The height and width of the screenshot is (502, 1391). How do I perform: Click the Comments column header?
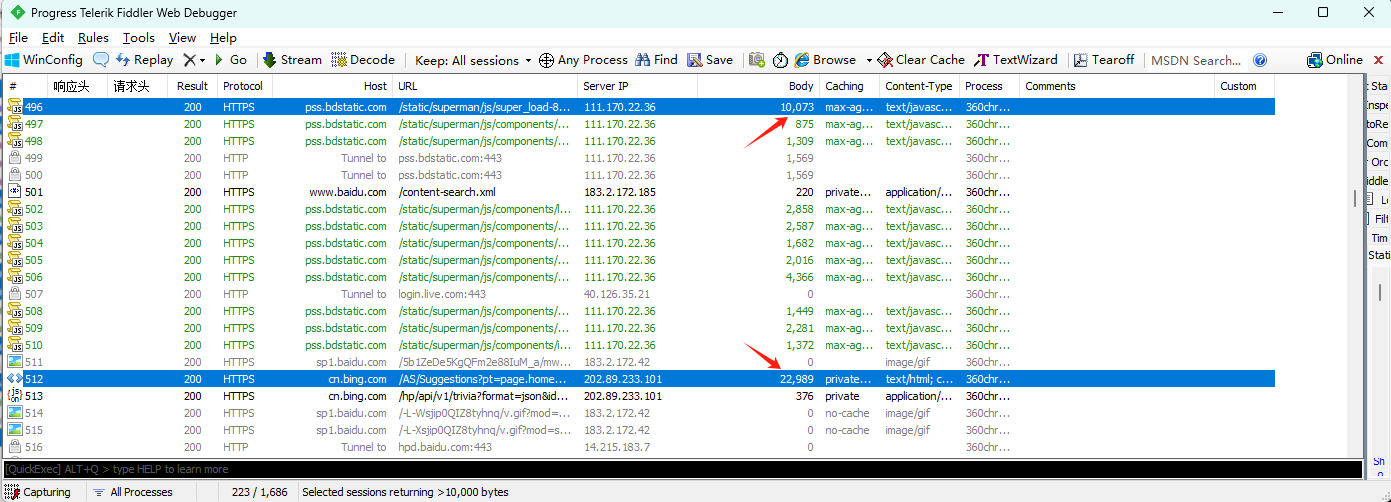click(x=1117, y=86)
